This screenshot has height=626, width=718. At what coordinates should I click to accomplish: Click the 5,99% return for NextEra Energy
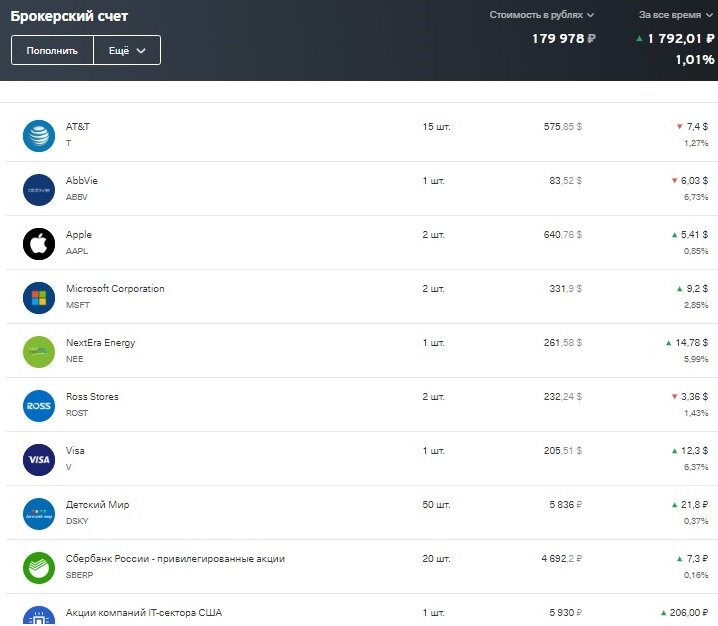[696, 359]
